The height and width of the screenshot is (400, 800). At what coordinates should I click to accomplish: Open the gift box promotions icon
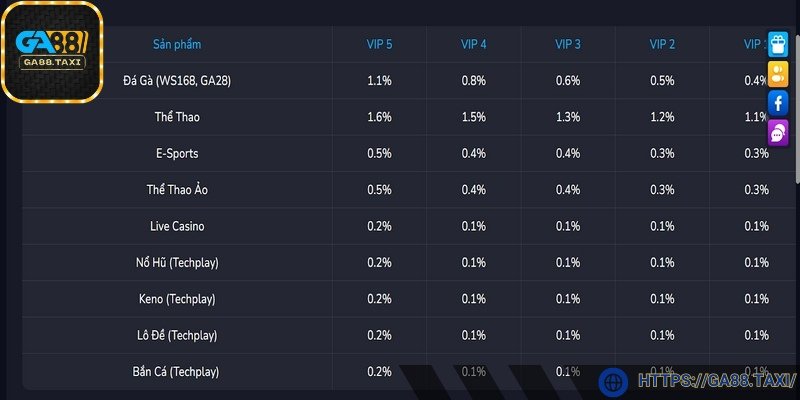tap(778, 42)
